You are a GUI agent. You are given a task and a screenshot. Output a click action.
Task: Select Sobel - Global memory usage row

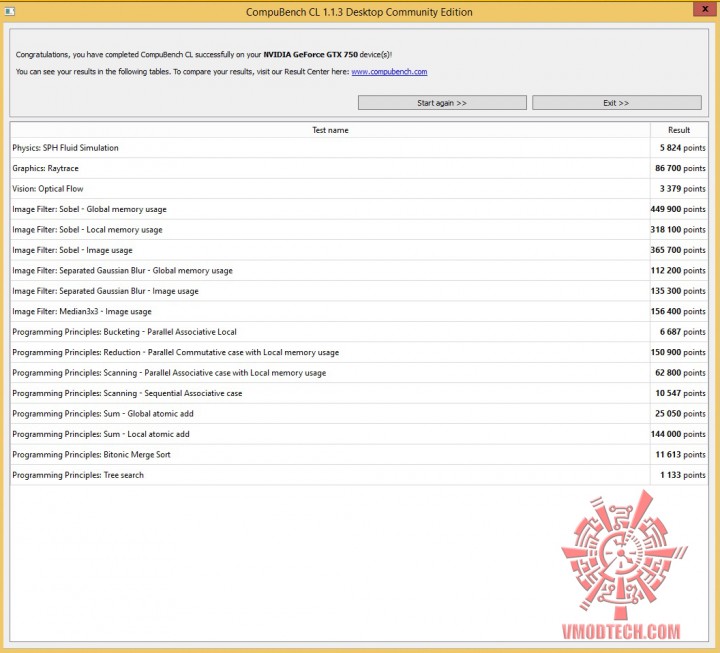[359, 209]
